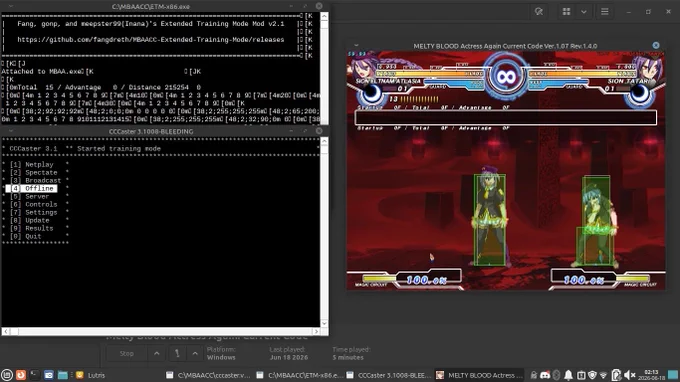680x382 pixels.
Task: Select the [8] Update option in CCCaster
Action: (x=29, y=220)
